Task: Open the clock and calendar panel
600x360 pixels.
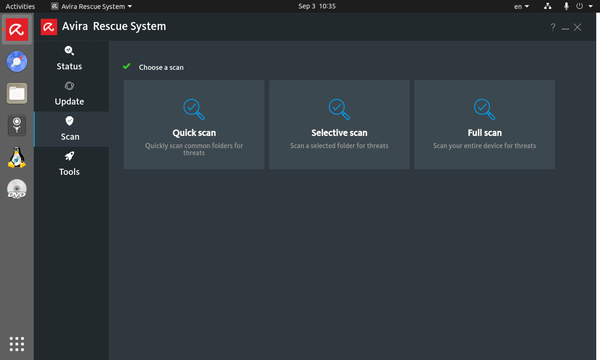Action: point(317,7)
